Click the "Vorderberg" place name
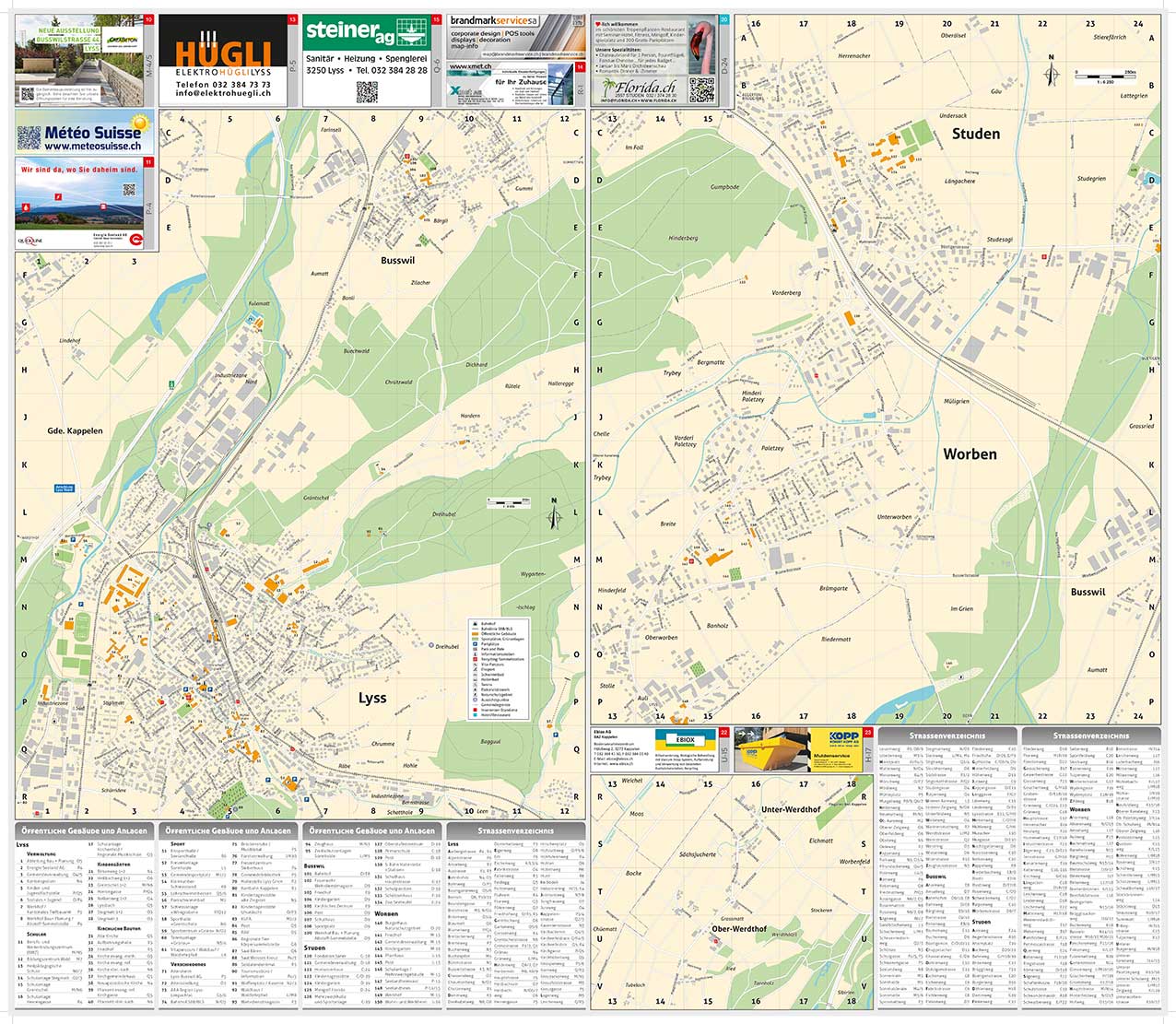Screen dimensions: 1176x1024 click(x=786, y=292)
